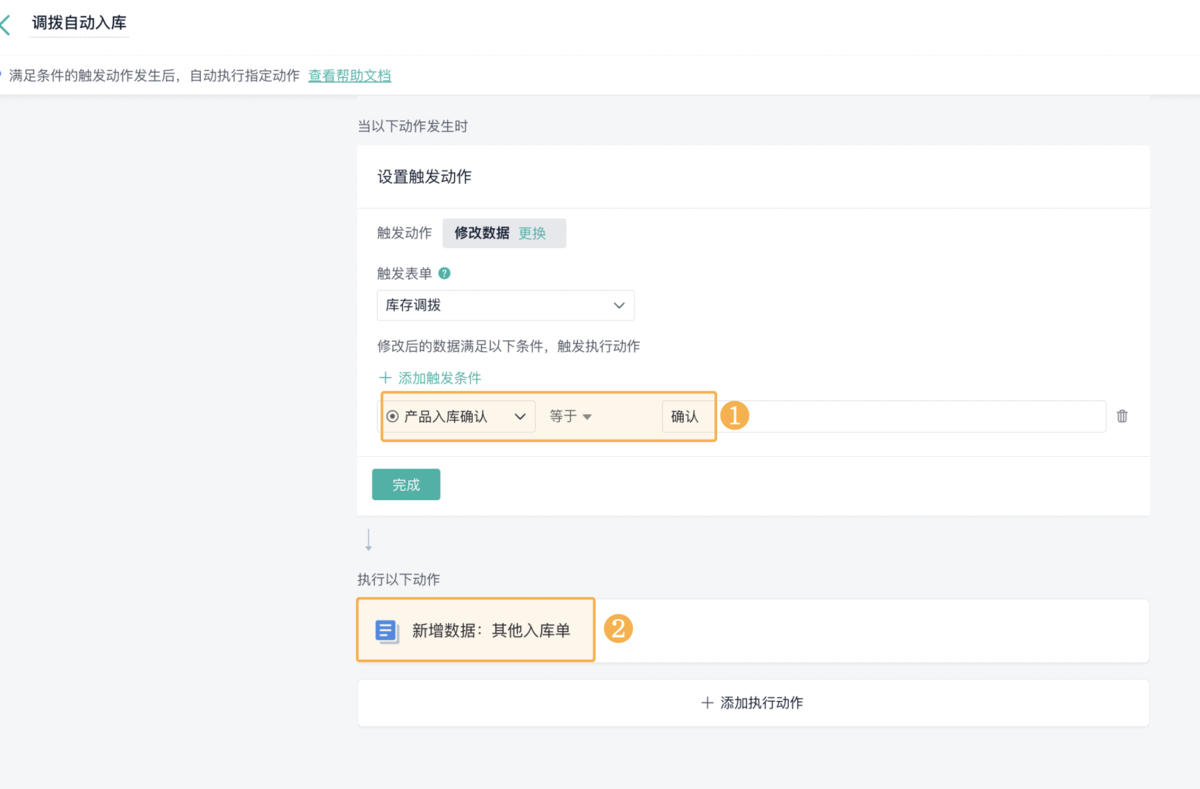
Task: Delete the trigger condition with trash icon
Action: (x=1122, y=416)
